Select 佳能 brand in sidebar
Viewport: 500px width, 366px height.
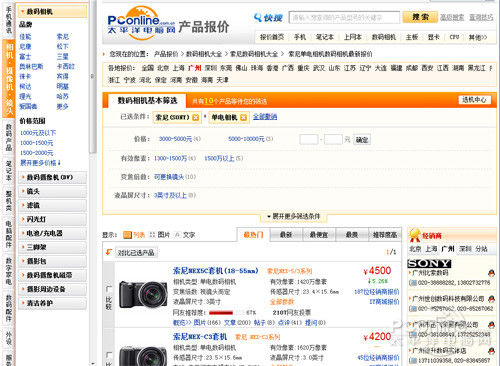(25, 37)
